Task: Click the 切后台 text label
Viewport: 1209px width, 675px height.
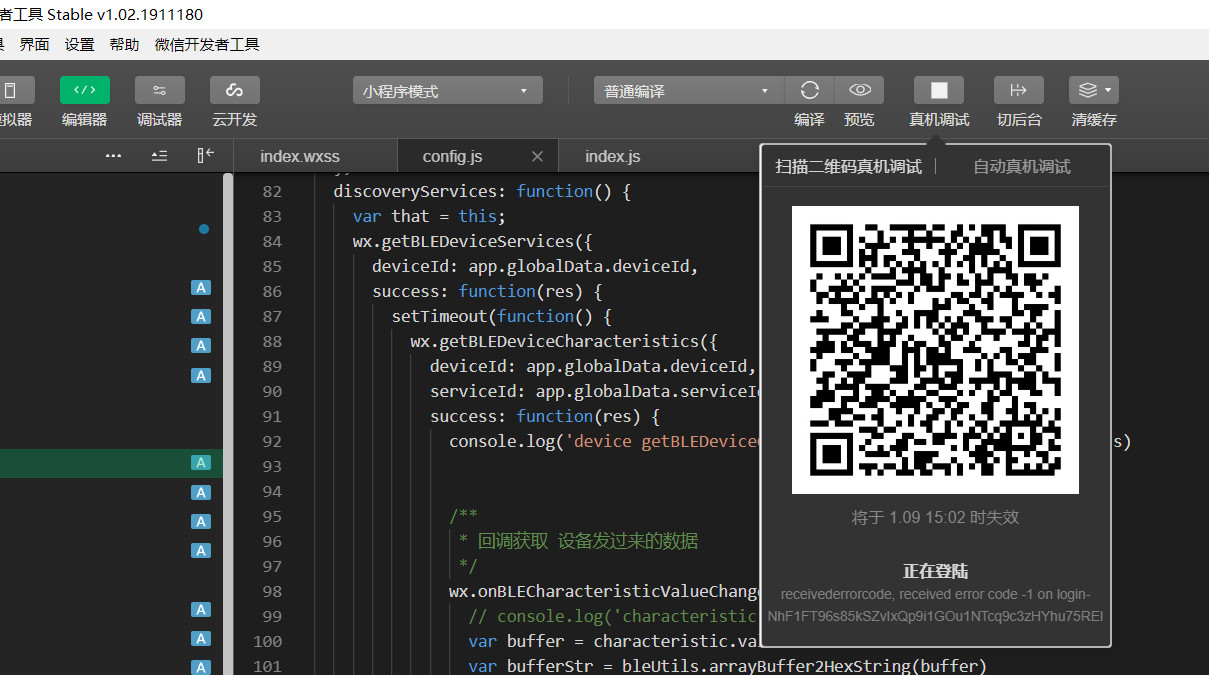Action: point(1019,120)
